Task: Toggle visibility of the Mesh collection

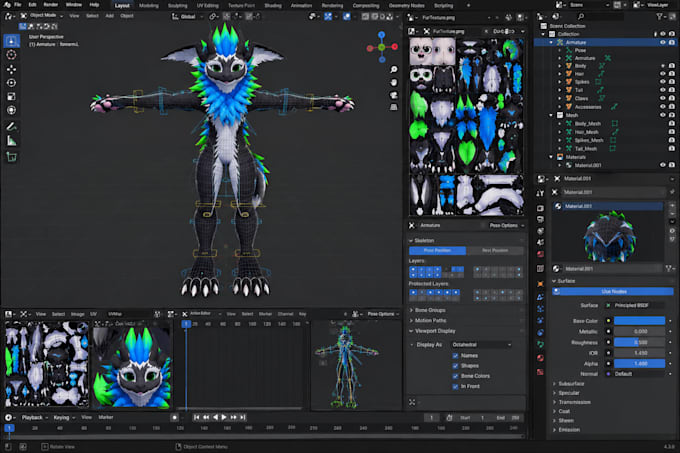Action: click(663, 115)
